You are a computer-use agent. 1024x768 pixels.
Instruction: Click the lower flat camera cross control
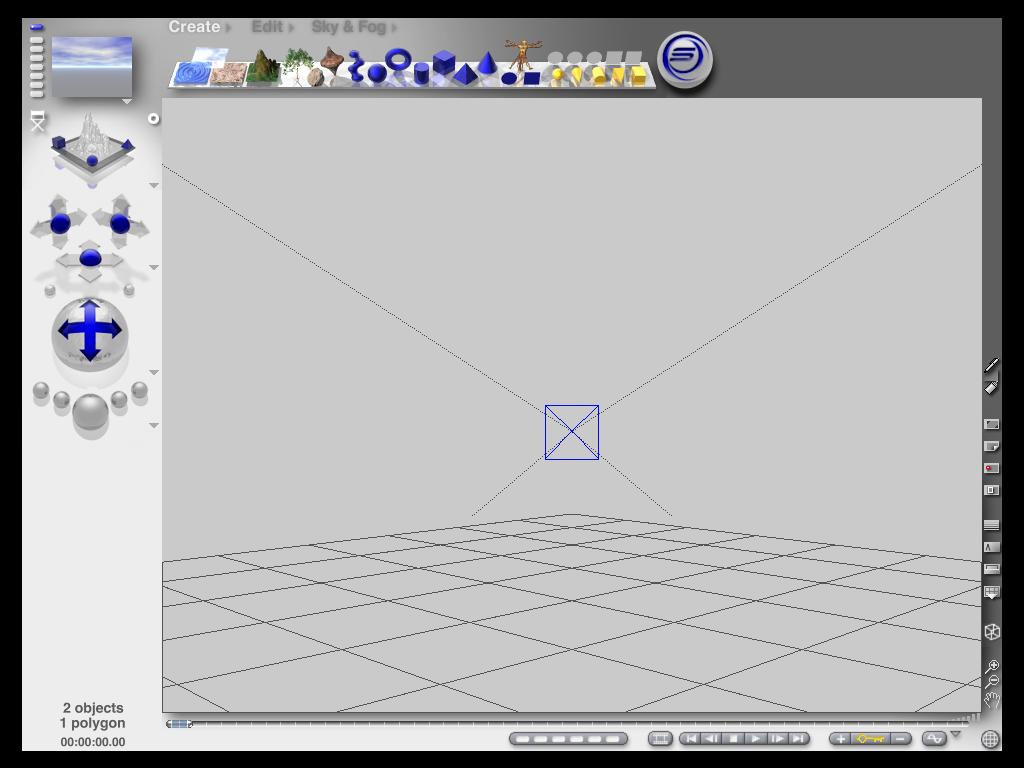pyautogui.click(x=90, y=259)
